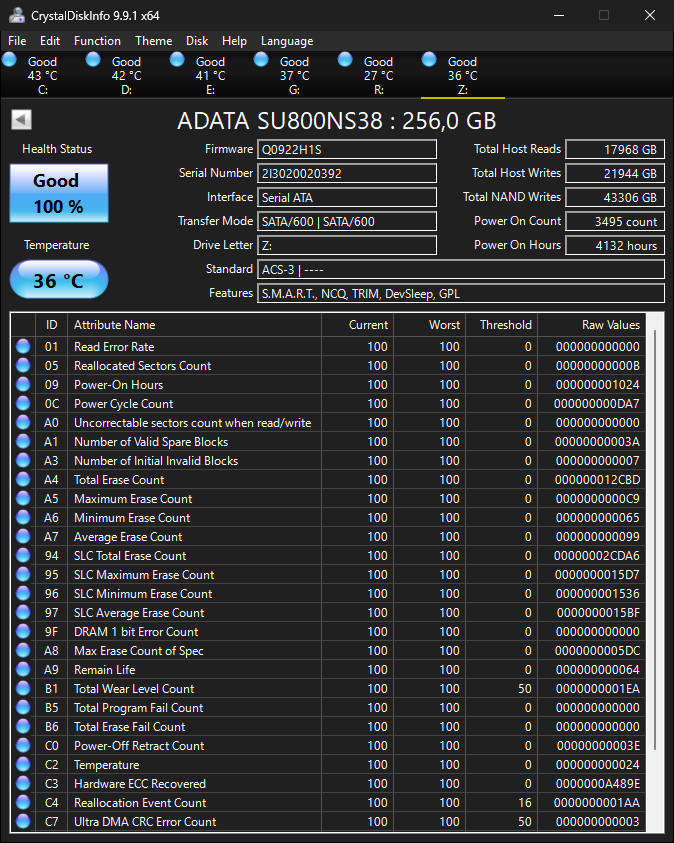Open the Language menu

click(287, 41)
